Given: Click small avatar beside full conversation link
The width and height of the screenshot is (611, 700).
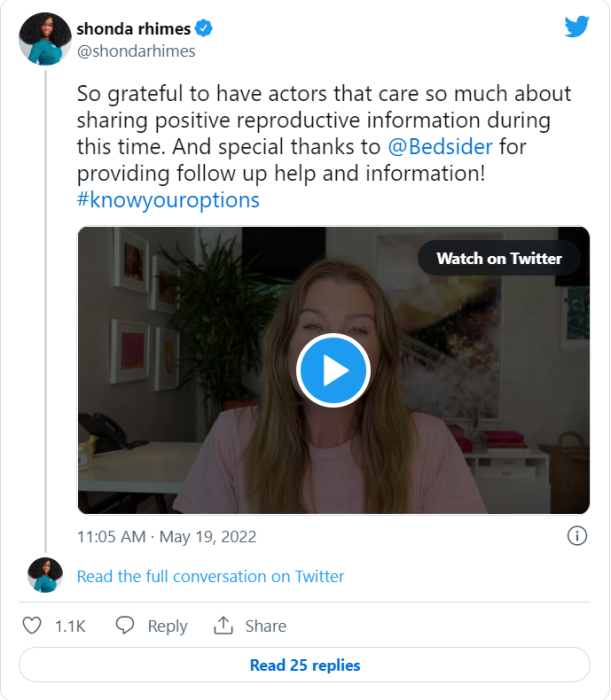Looking at the screenshot, I should pos(45,576).
